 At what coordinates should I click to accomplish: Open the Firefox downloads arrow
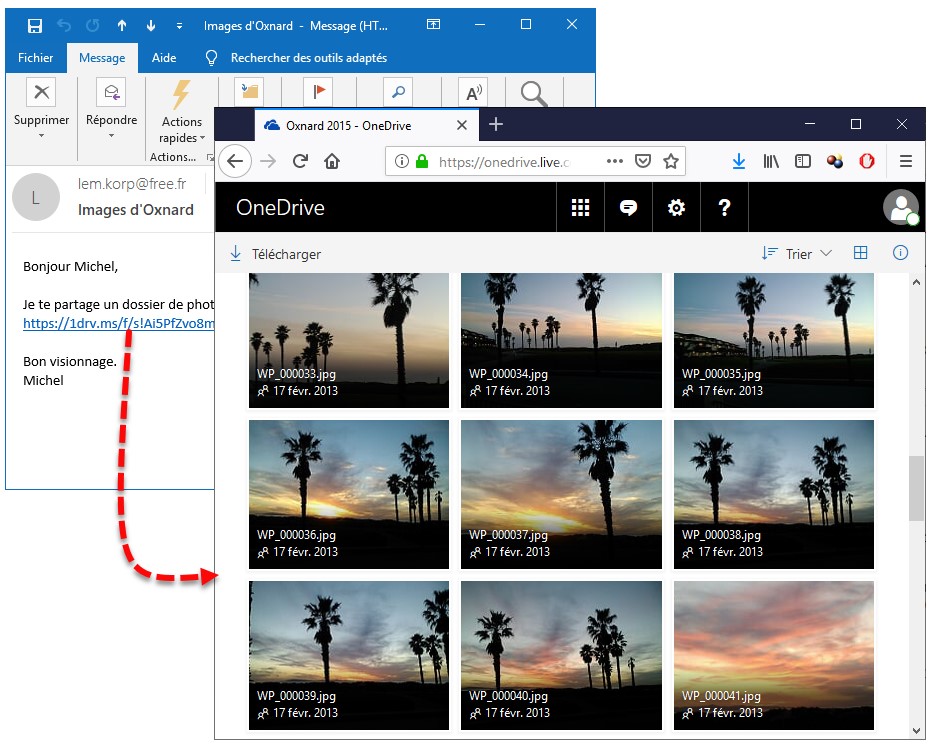pyautogui.click(x=739, y=161)
